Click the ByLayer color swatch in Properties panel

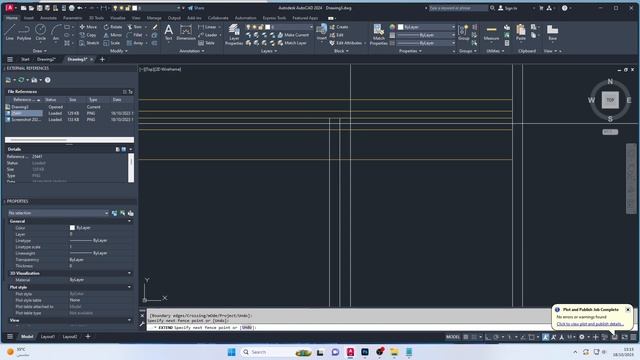[x=72, y=228]
